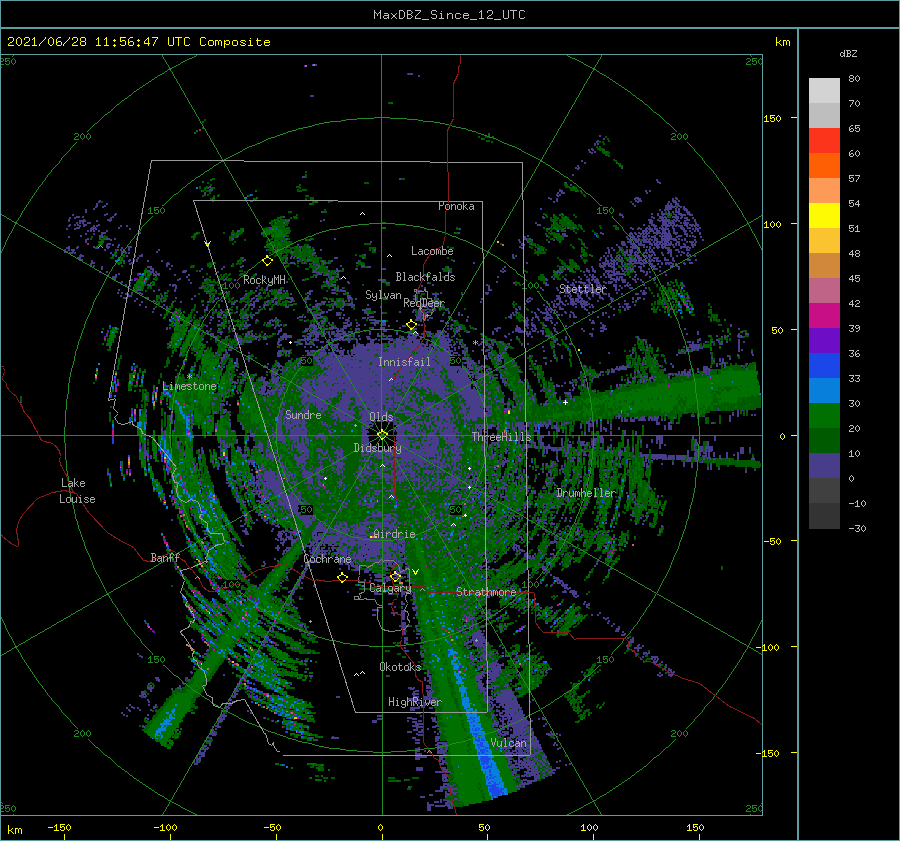Click the Olds city label
900x841 pixels.
(381, 417)
